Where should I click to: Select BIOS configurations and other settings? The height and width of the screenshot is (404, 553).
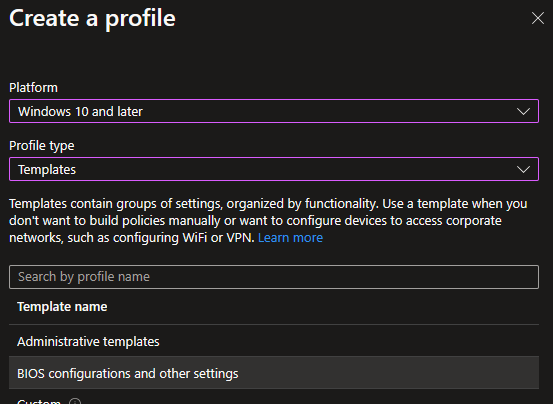point(274,373)
